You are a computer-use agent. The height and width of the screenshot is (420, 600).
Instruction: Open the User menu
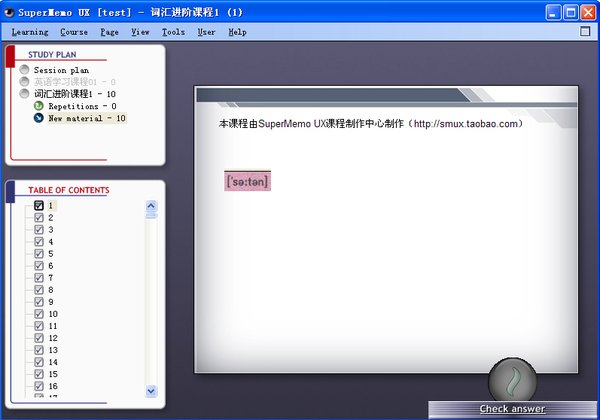coord(206,32)
